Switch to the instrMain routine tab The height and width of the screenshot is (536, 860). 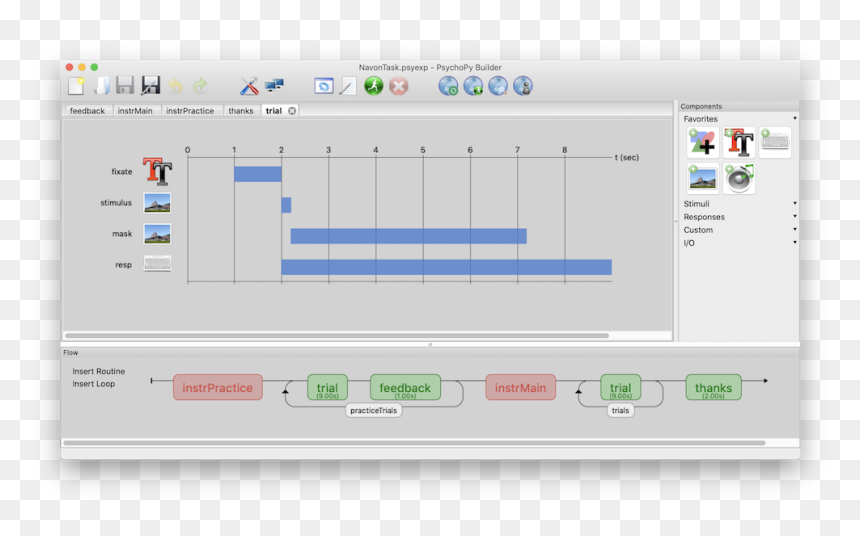tap(135, 110)
